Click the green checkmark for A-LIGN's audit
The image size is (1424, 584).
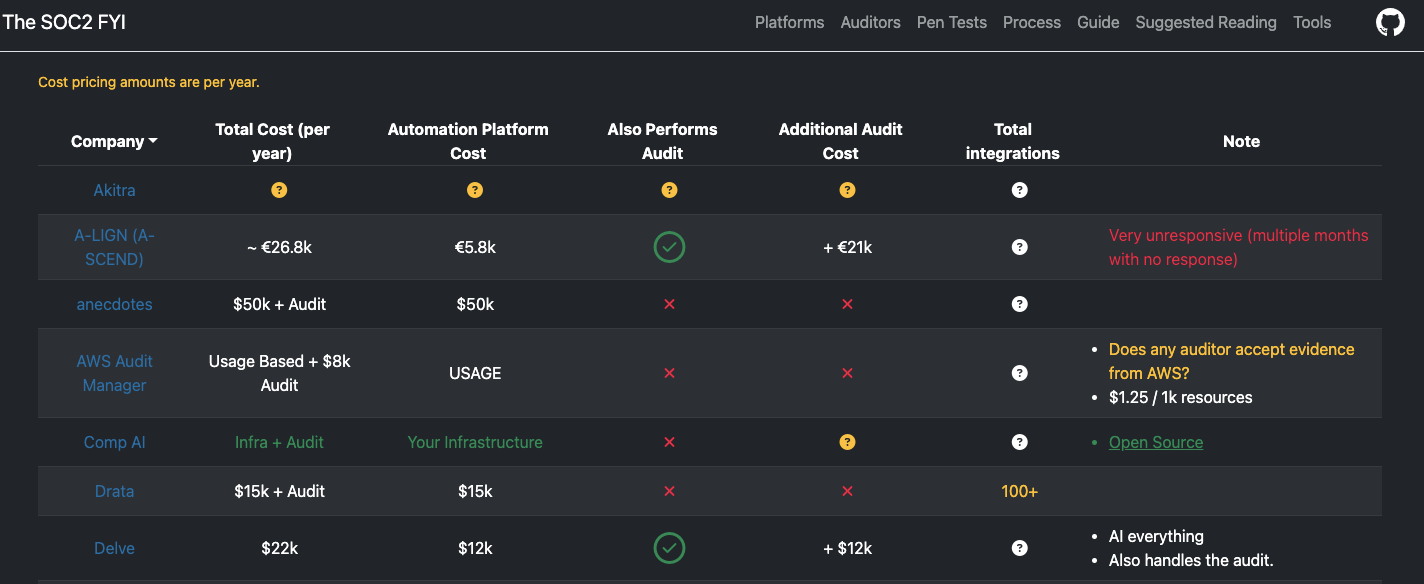669,247
